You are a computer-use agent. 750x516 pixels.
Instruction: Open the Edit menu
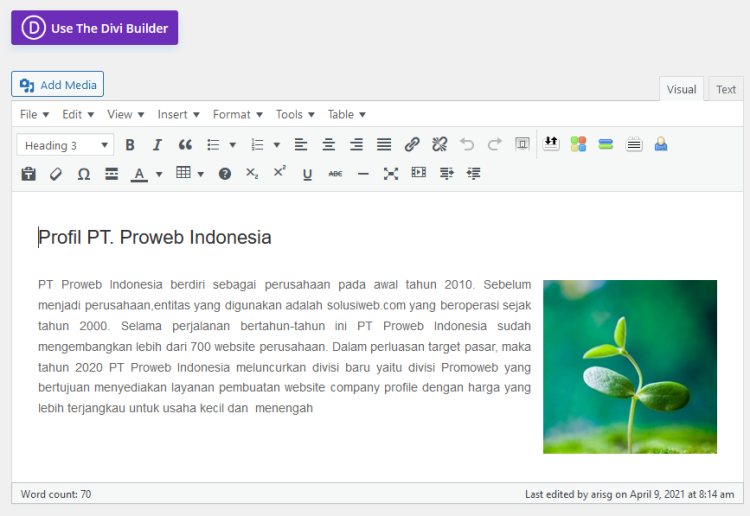(78, 114)
